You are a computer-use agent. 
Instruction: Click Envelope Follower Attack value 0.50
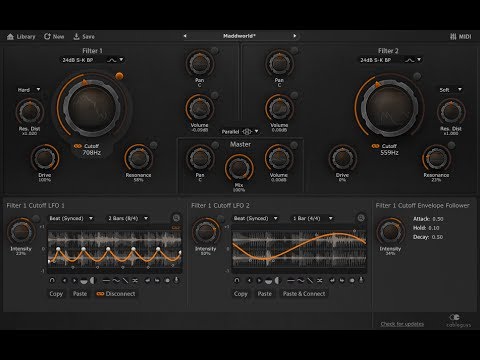point(438,219)
